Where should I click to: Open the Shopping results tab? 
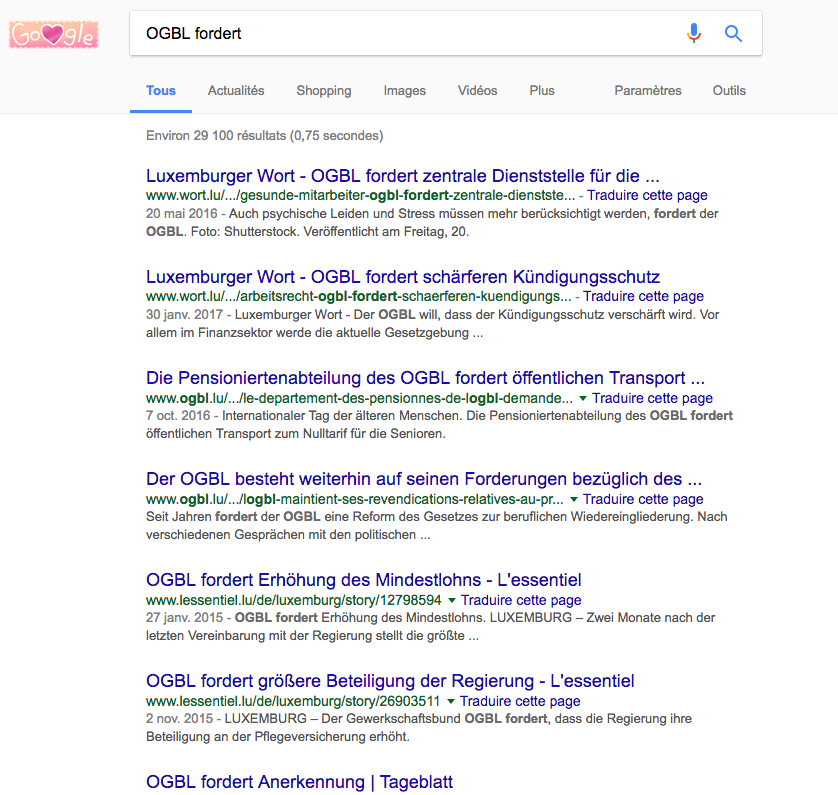click(x=323, y=91)
